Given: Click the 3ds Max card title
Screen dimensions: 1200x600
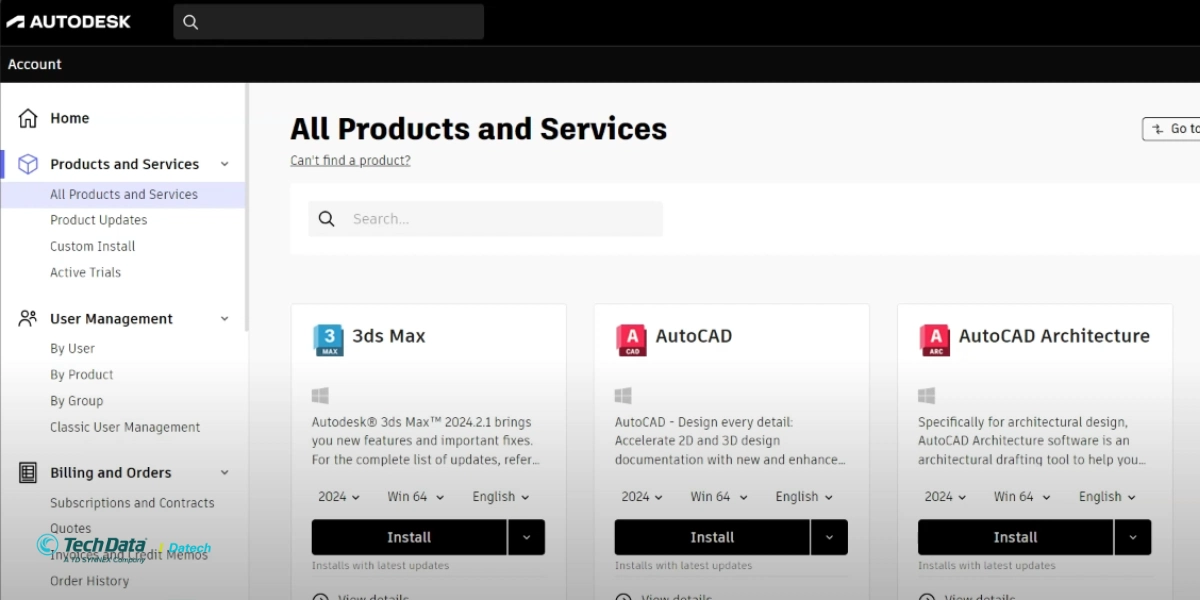Looking at the screenshot, I should click(x=389, y=336).
